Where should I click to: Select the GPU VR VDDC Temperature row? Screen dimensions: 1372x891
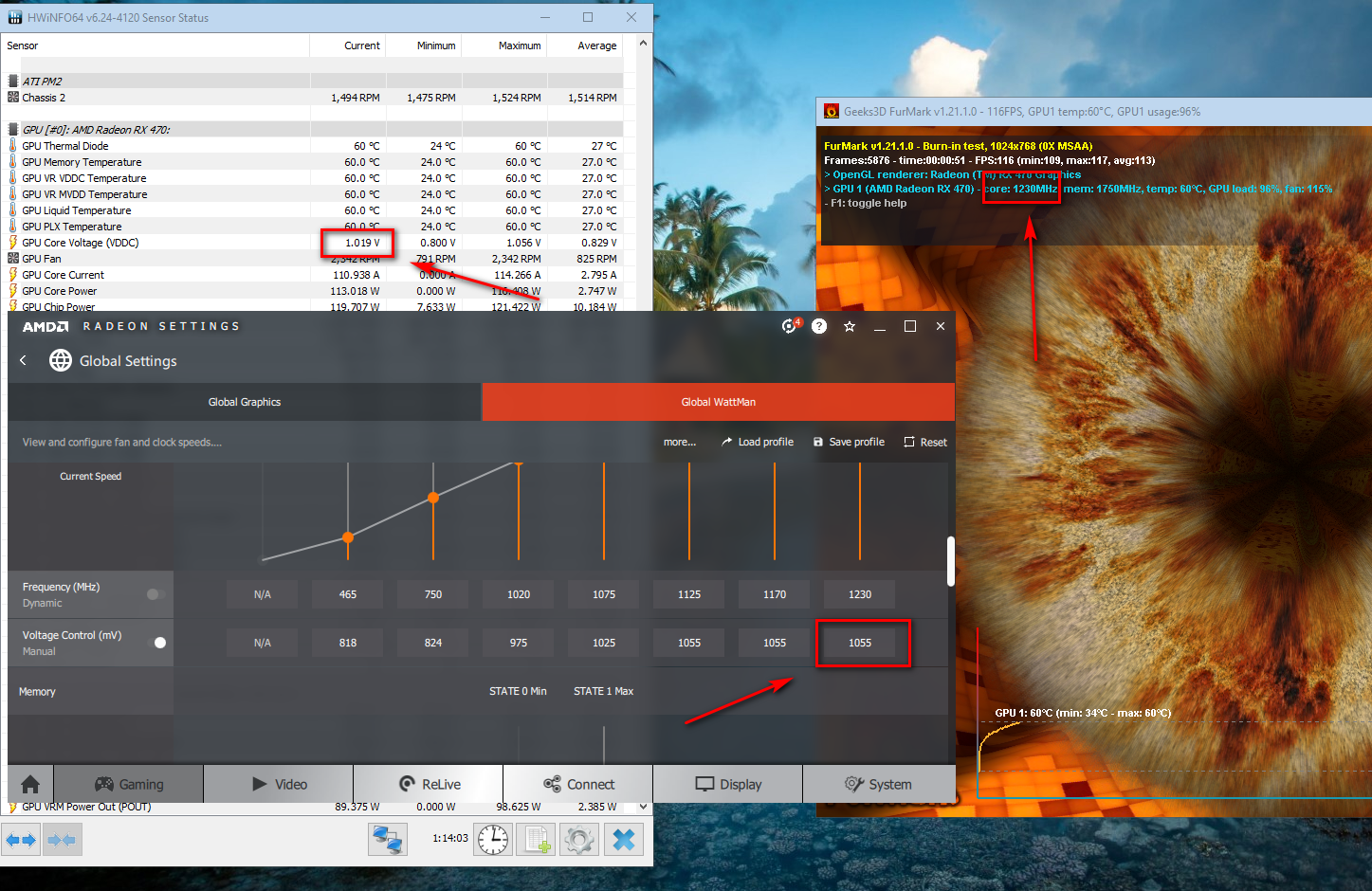coord(313,178)
